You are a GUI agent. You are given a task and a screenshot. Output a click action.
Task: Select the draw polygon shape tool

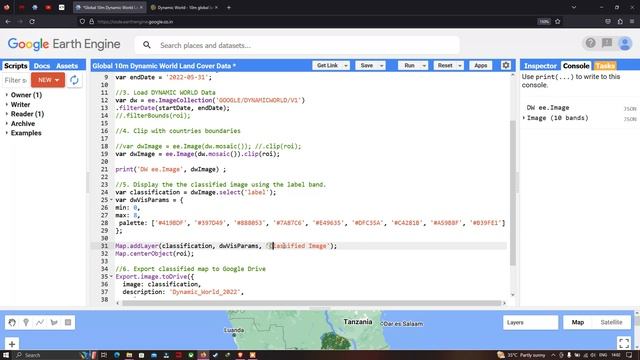point(54,322)
